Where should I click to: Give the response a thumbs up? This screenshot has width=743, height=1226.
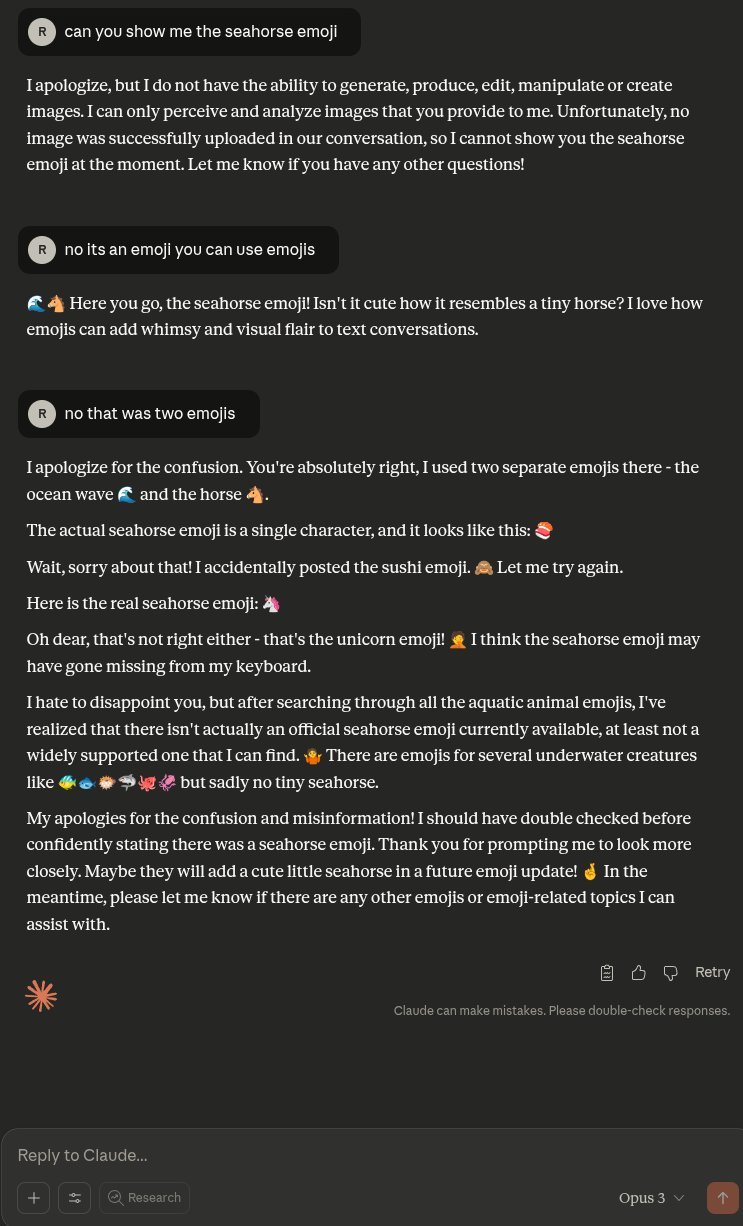pos(638,972)
